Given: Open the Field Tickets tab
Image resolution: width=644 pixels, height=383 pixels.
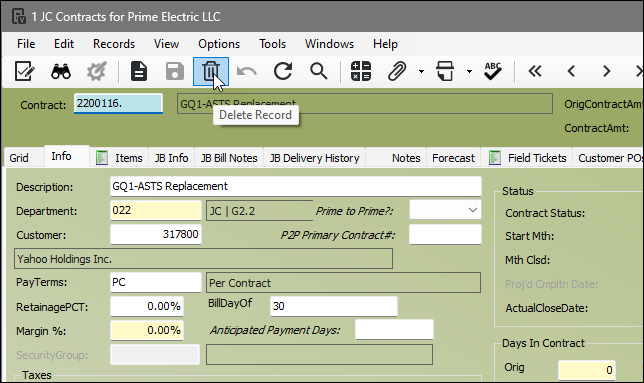Looking at the screenshot, I should pyautogui.click(x=527, y=158).
